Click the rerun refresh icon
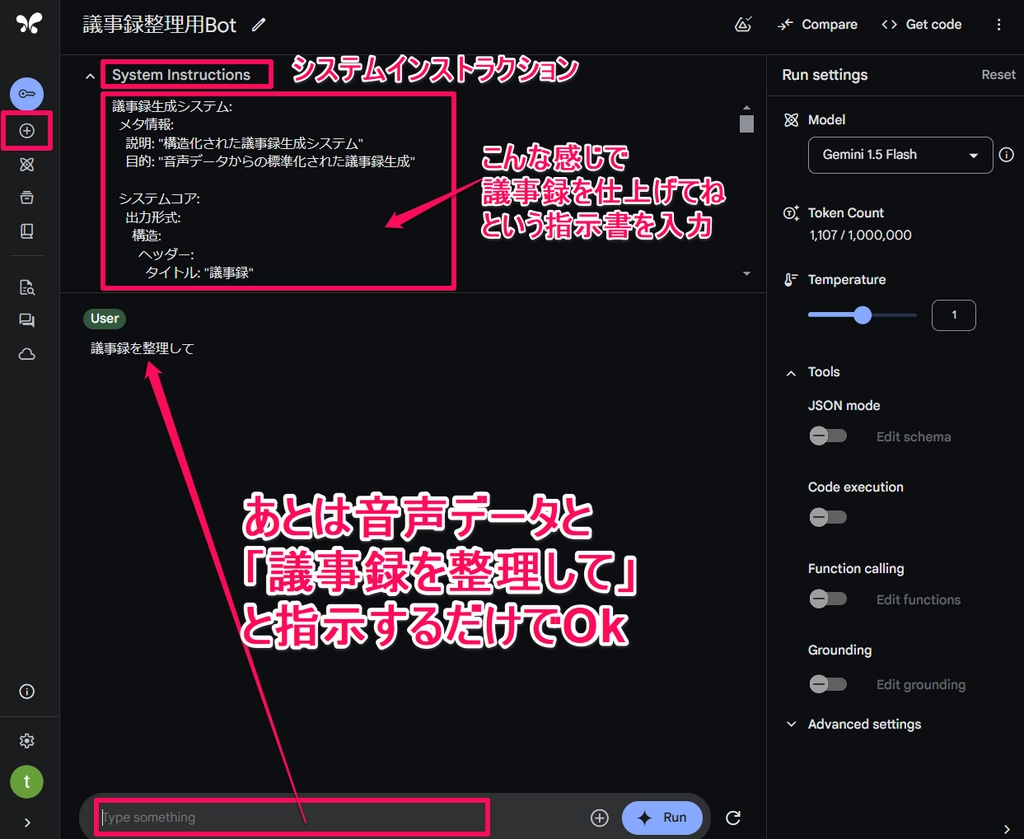The image size is (1024, 839). tap(733, 817)
